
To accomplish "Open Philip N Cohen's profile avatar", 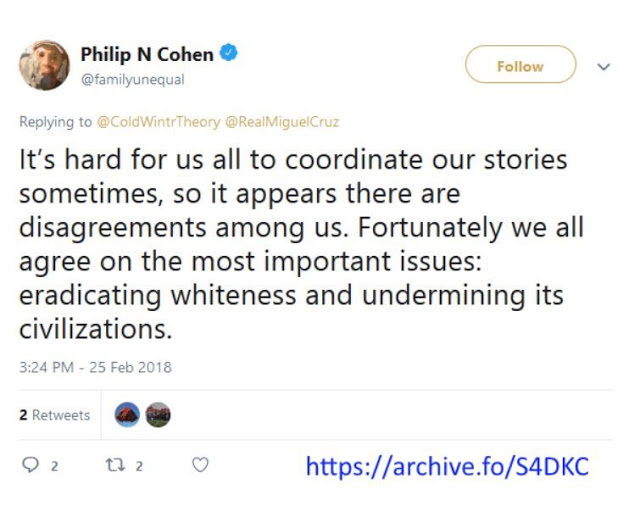I will [x=44, y=65].
